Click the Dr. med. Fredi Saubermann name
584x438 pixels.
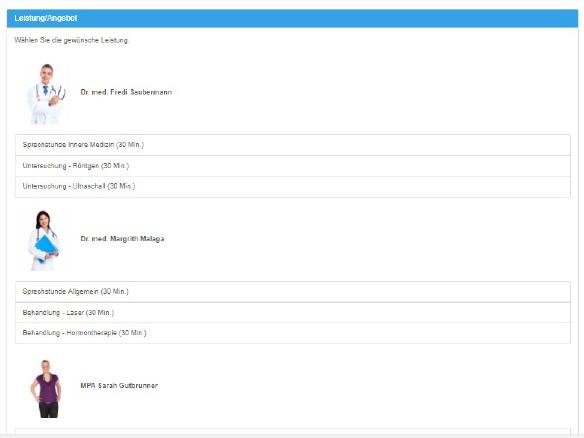126,92
